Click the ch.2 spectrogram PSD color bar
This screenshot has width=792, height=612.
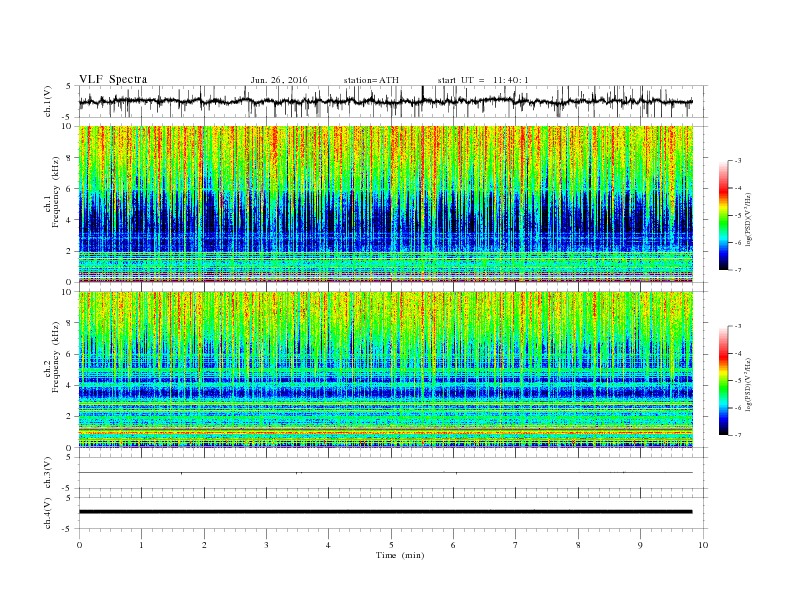click(723, 381)
